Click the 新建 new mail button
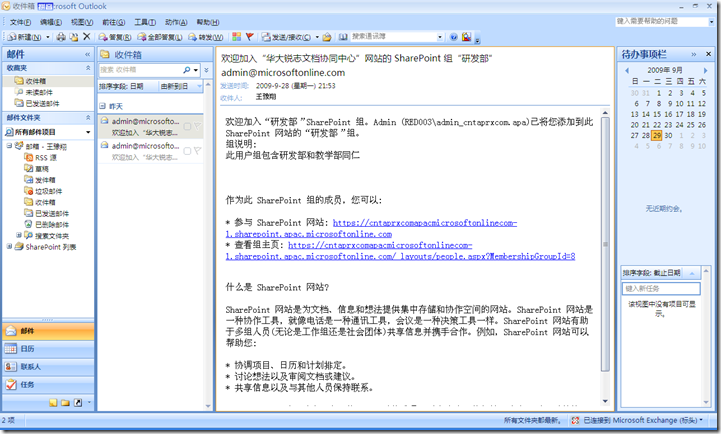The width and height of the screenshot is (721, 434). point(24,37)
